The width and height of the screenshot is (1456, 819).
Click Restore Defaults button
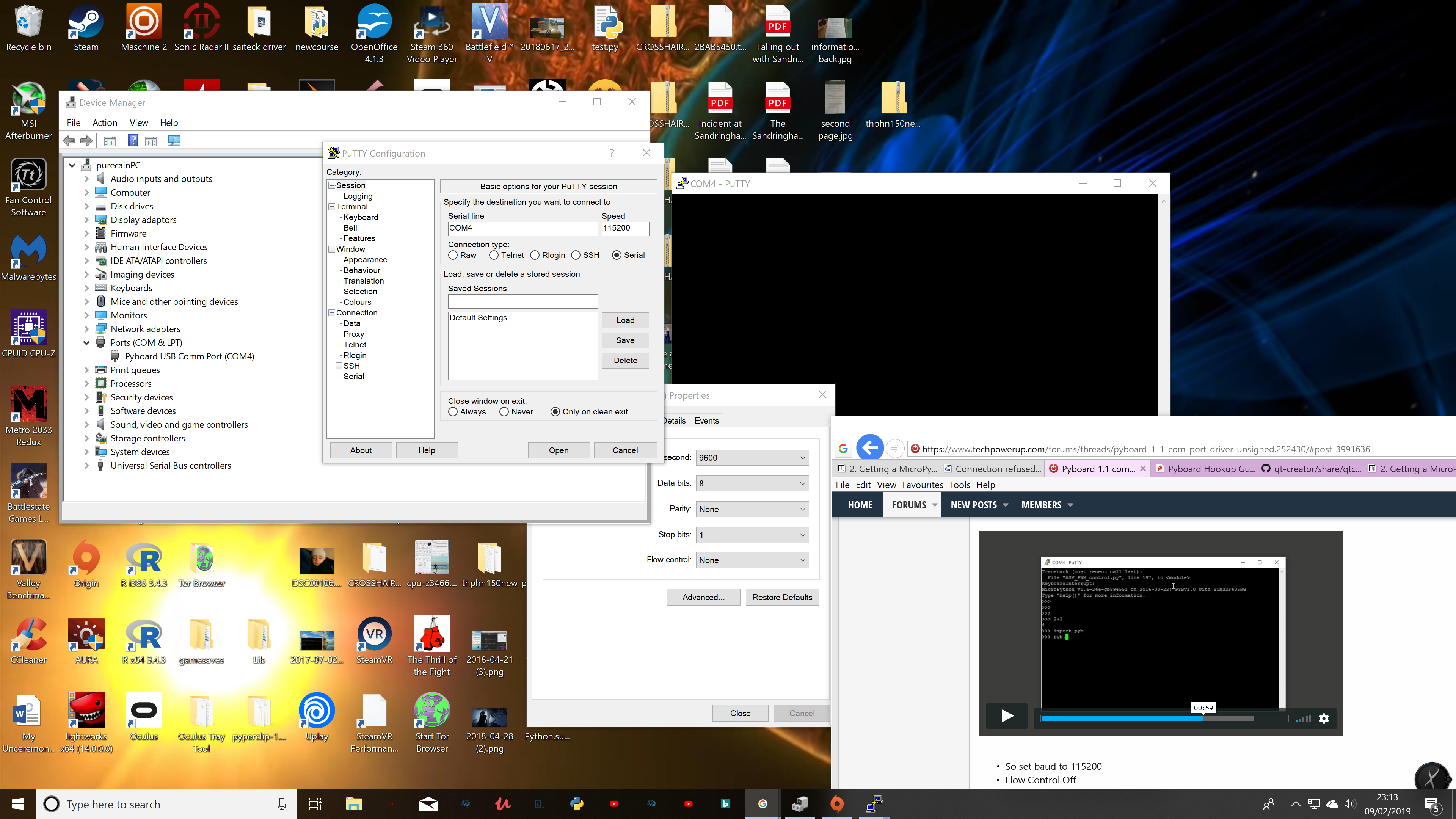(782, 597)
